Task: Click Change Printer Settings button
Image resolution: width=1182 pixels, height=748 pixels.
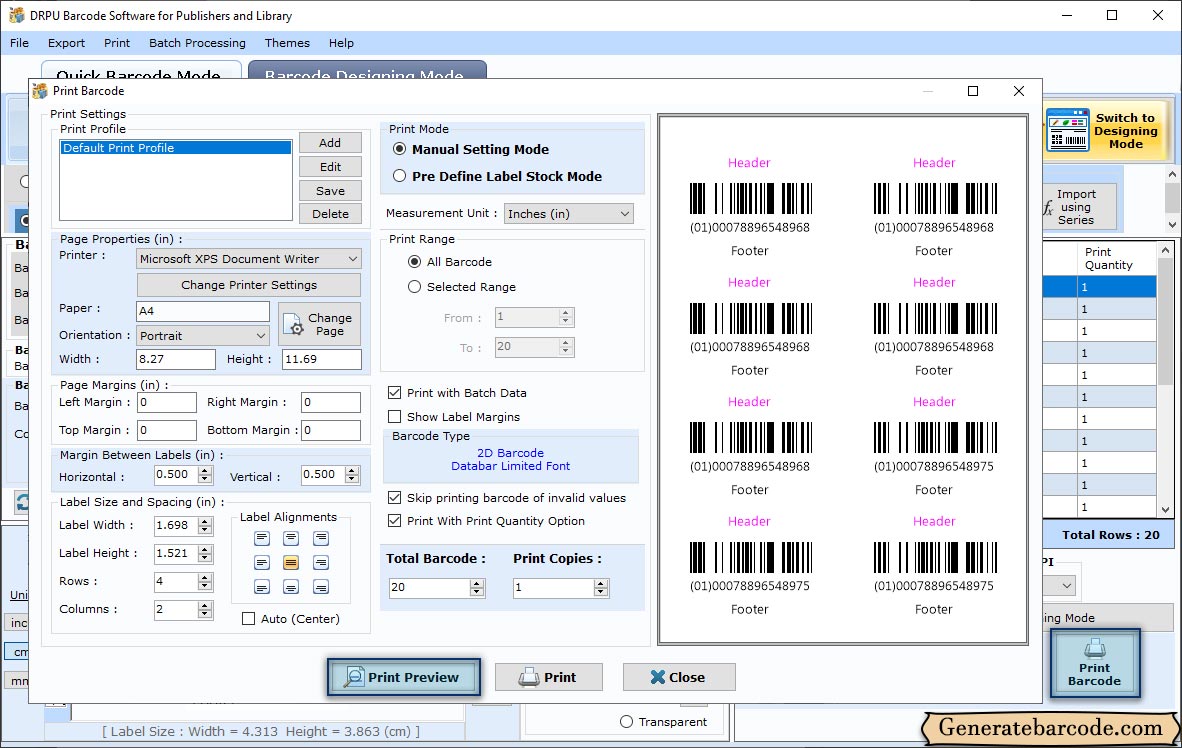Action: (249, 285)
